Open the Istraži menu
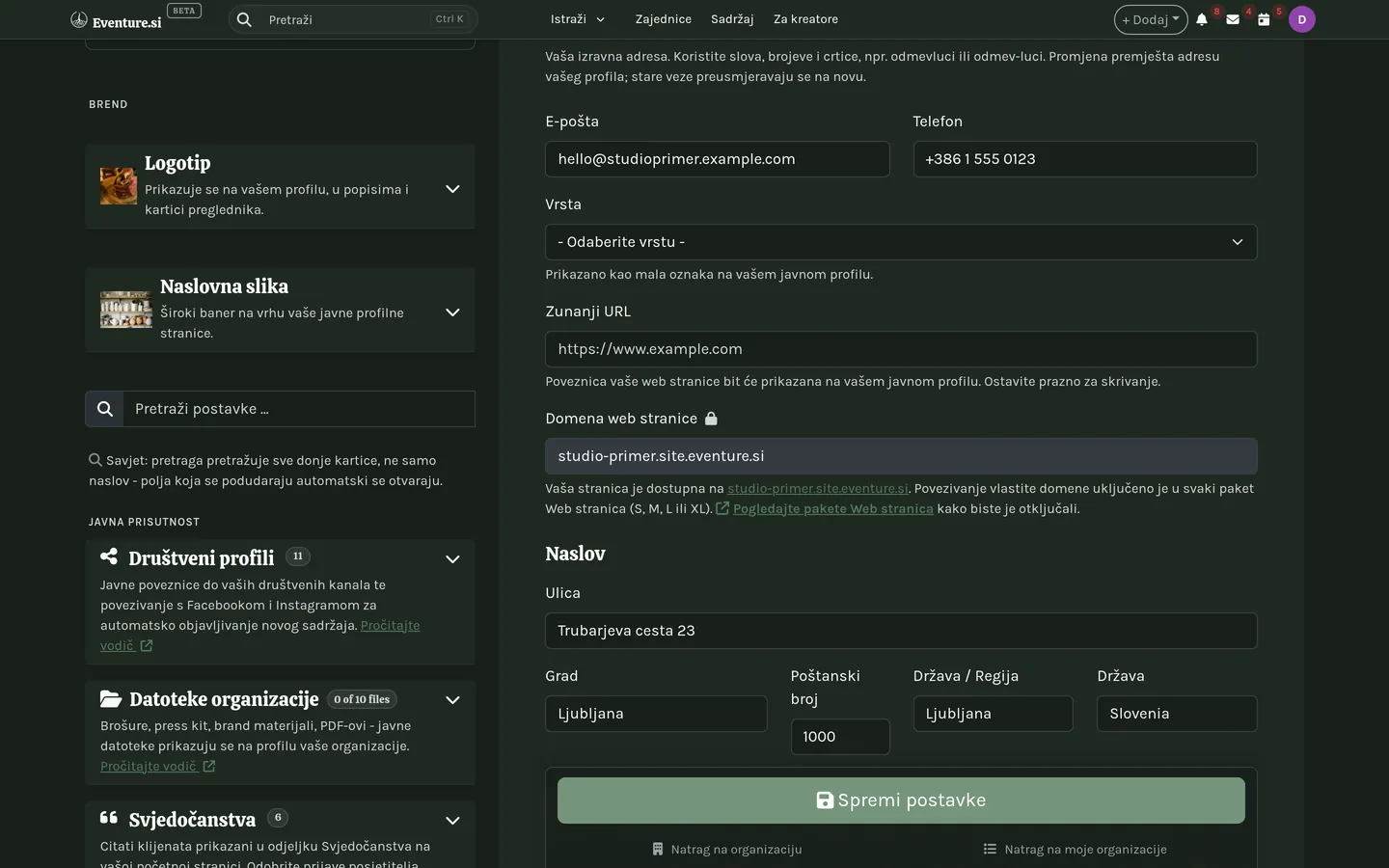 (578, 19)
